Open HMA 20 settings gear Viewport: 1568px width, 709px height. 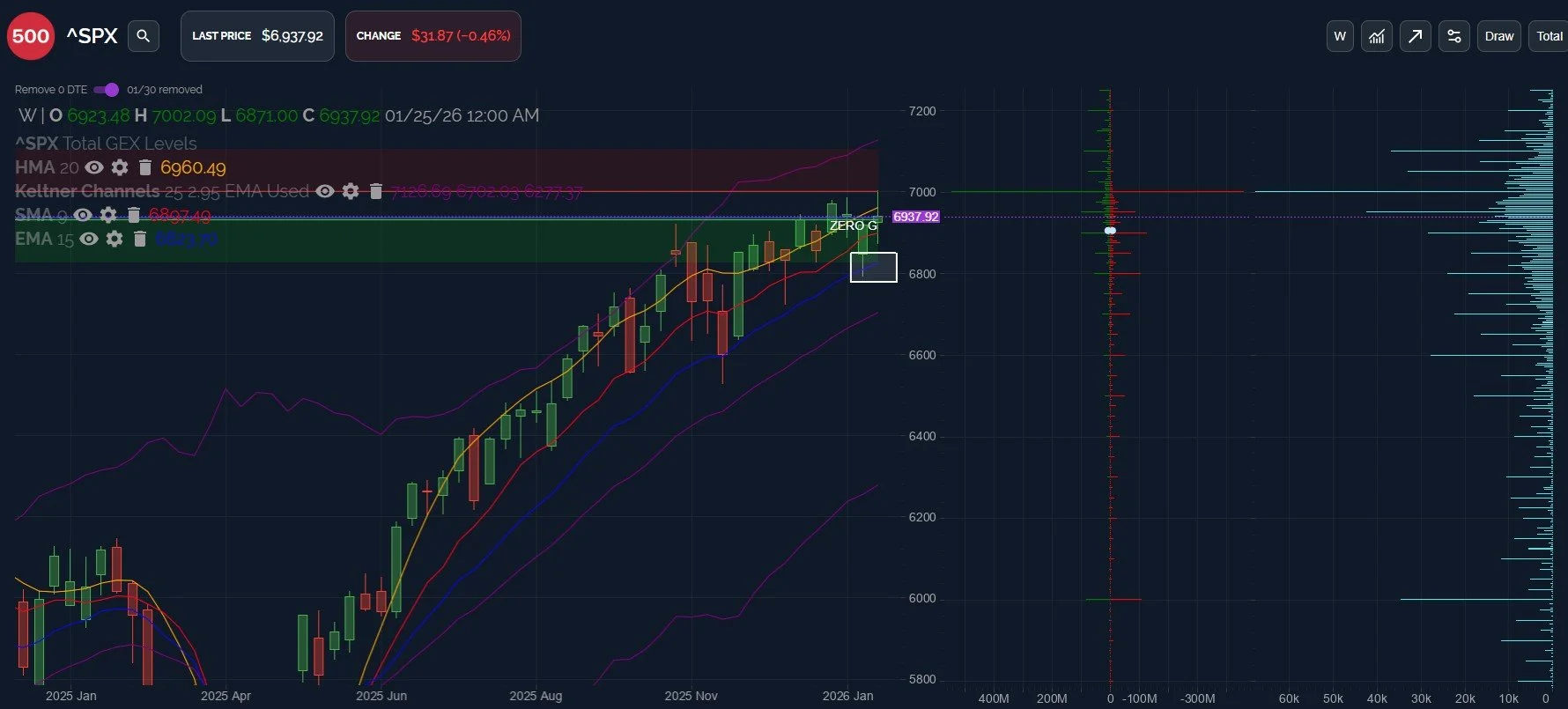tap(120, 167)
